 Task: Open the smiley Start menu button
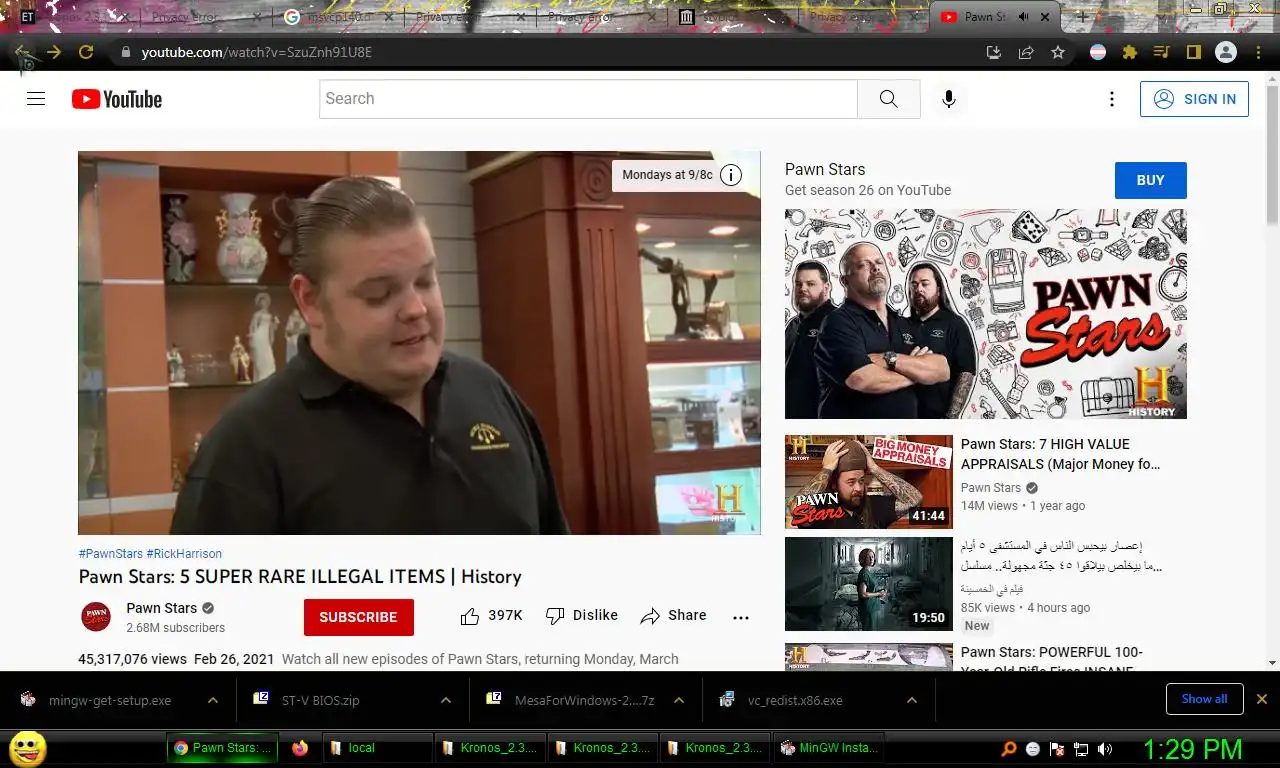click(28, 748)
